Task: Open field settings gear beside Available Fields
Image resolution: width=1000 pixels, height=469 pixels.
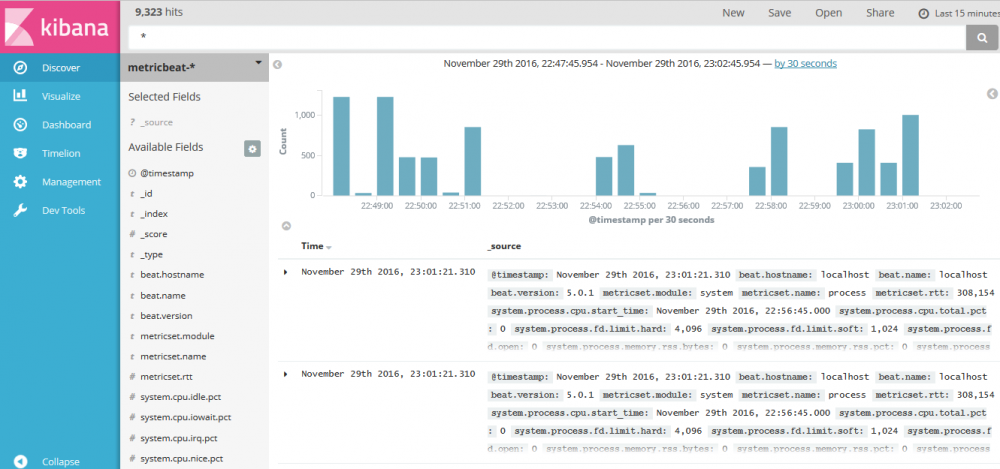Action: point(252,149)
